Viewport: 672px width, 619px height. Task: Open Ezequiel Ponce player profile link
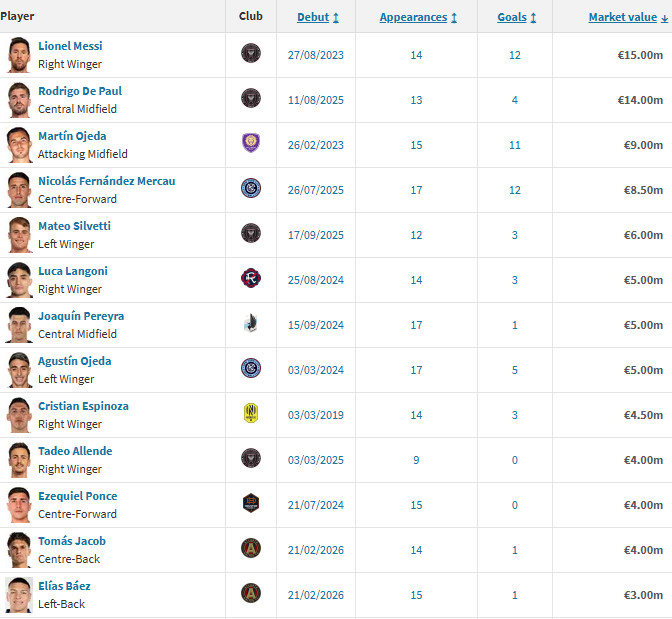pos(78,496)
